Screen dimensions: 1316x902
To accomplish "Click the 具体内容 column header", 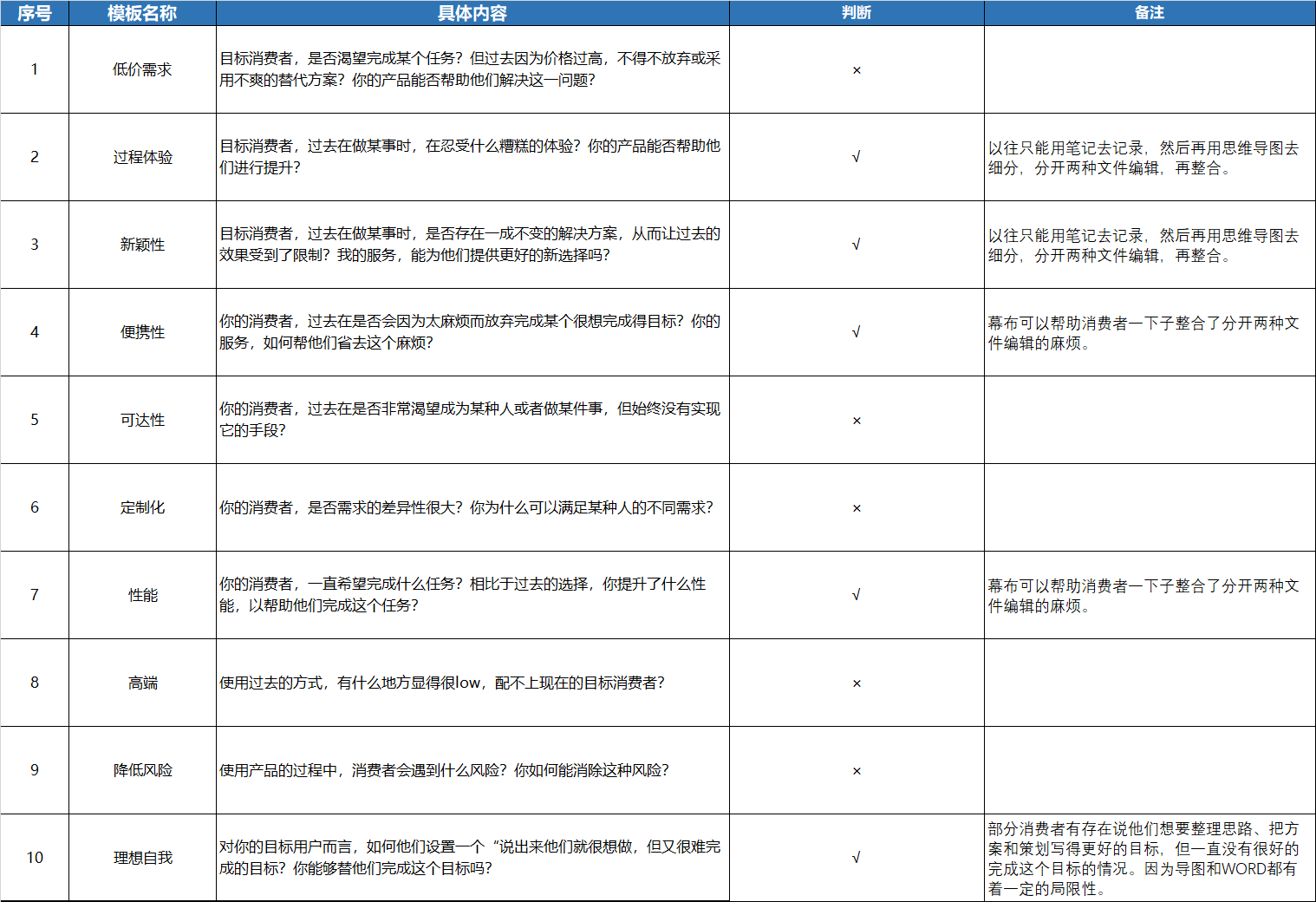I will click(472, 13).
